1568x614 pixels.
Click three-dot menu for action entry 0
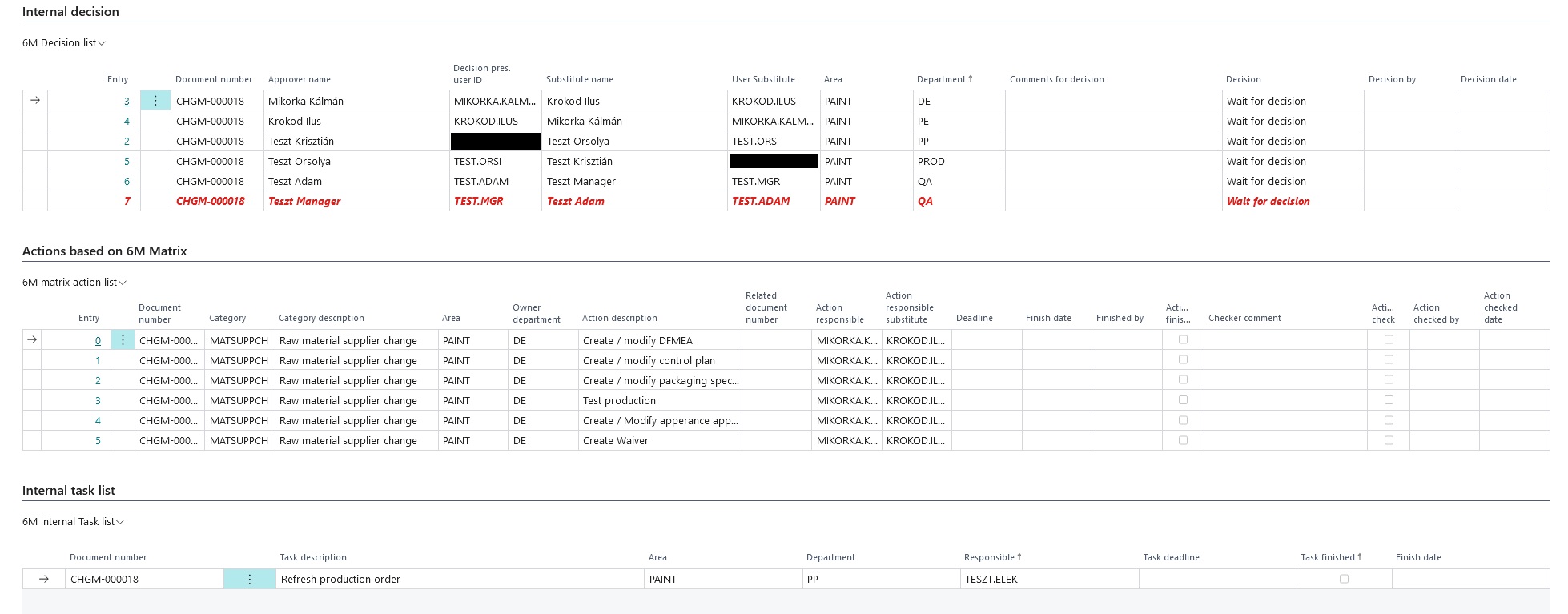pos(123,340)
